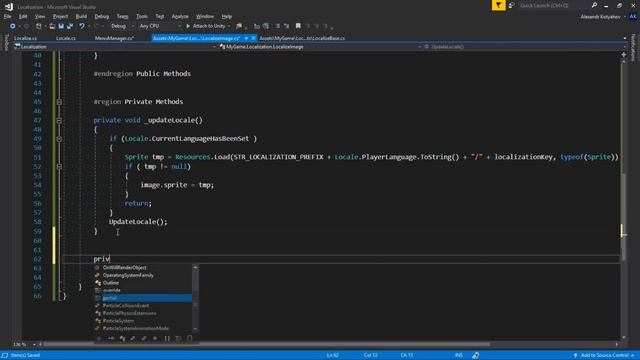
Task: Open the Debug menu
Action: coord(102,16)
